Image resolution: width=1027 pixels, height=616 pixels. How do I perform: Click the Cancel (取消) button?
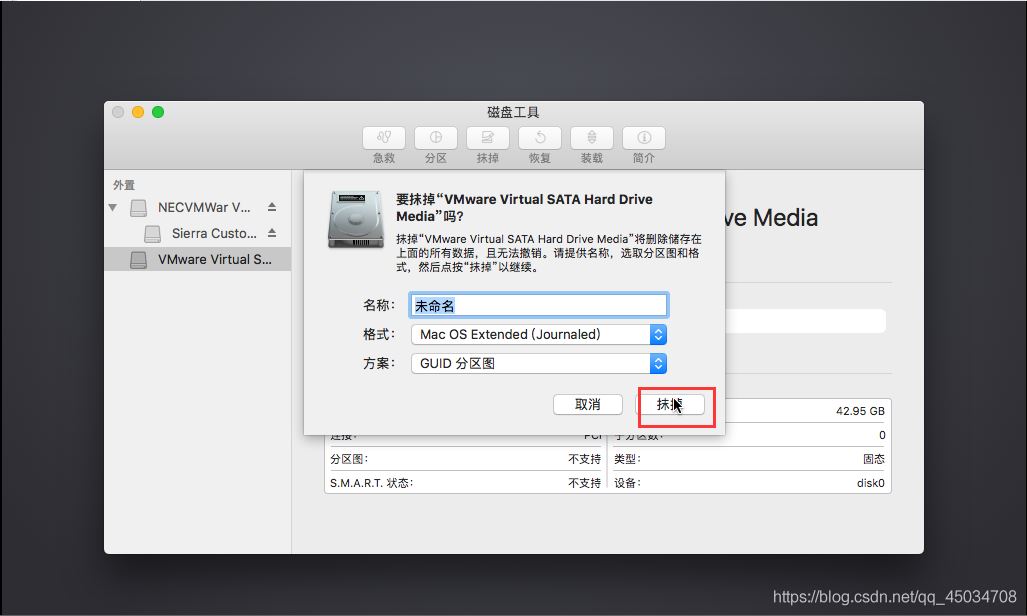tap(588, 404)
